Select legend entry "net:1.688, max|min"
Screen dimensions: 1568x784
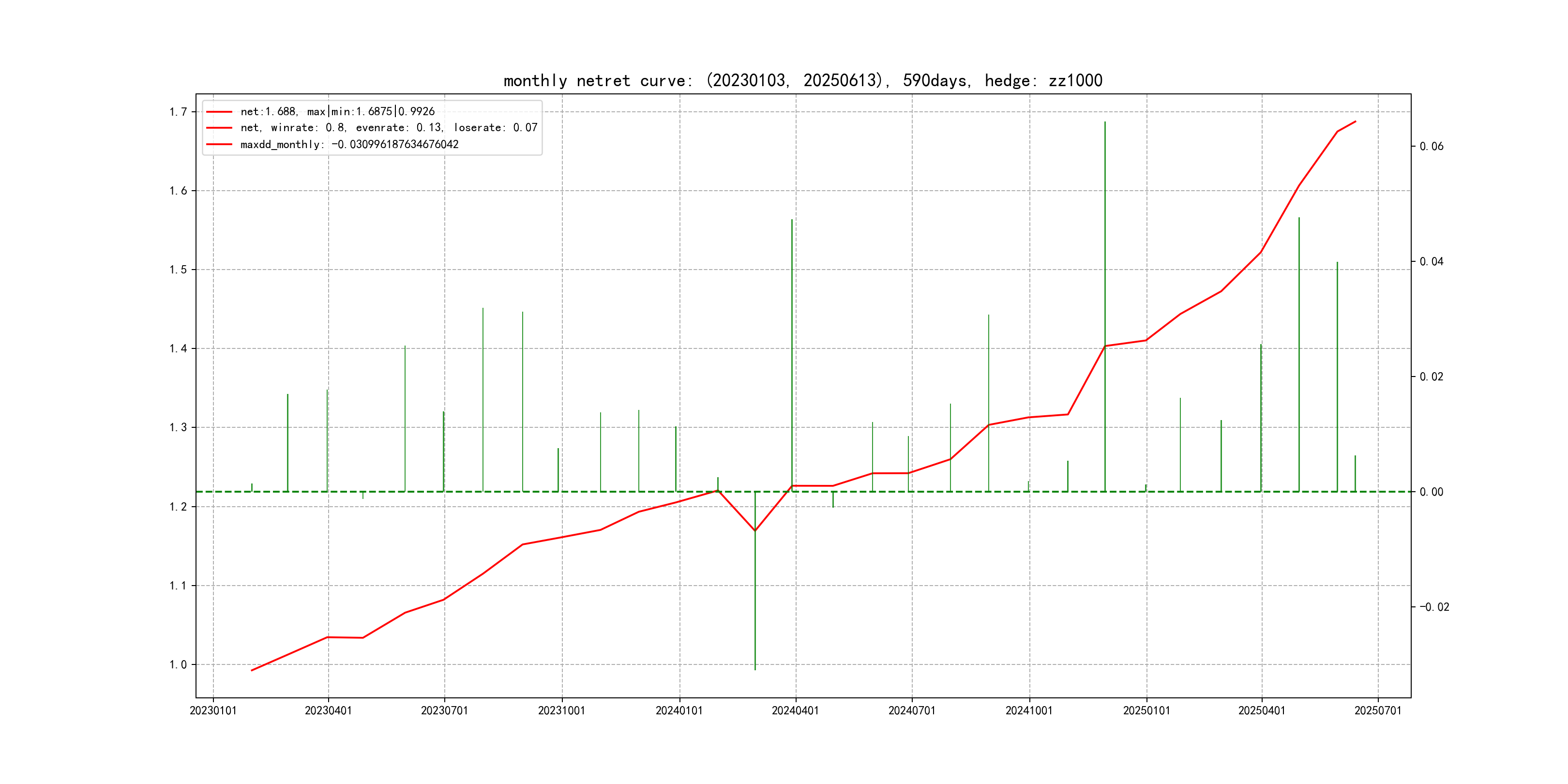point(337,111)
